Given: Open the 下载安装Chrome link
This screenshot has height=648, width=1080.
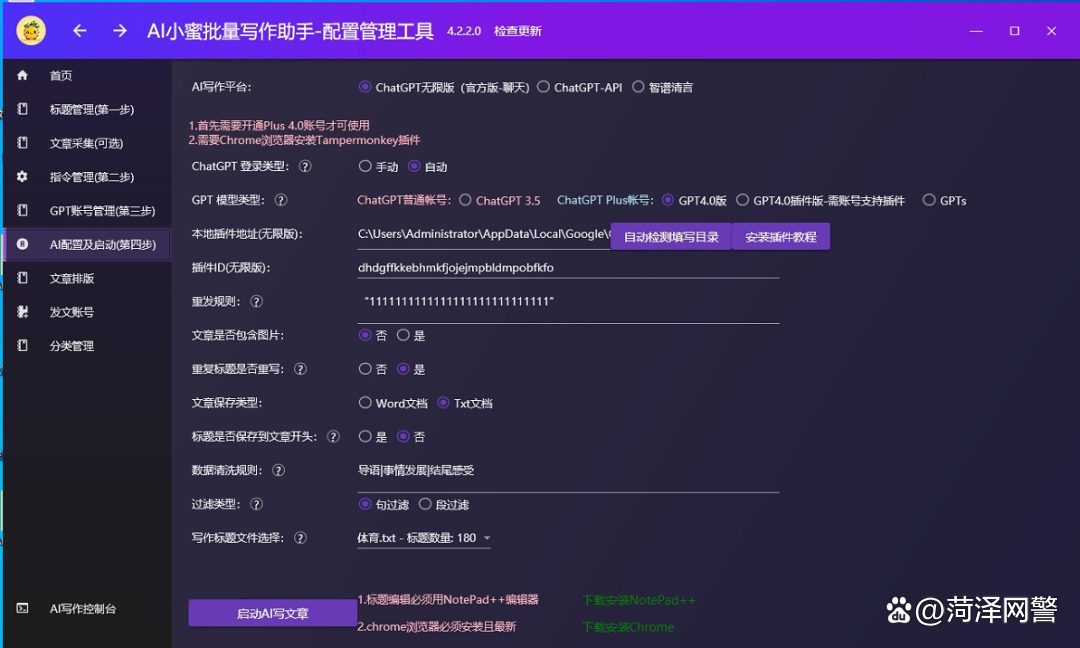Looking at the screenshot, I should 628,627.
